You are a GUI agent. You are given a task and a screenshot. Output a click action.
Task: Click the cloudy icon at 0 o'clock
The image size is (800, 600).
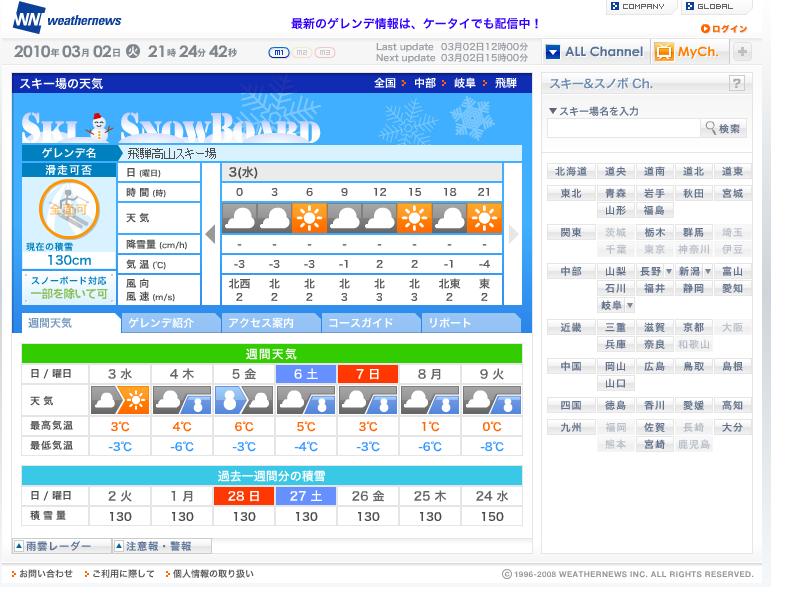pyautogui.click(x=239, y=218)
